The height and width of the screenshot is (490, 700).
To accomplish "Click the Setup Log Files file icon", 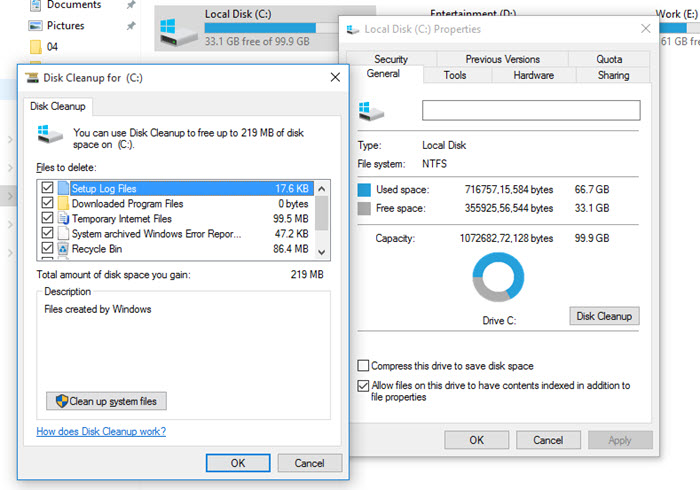I will click(x=63, y=188).
